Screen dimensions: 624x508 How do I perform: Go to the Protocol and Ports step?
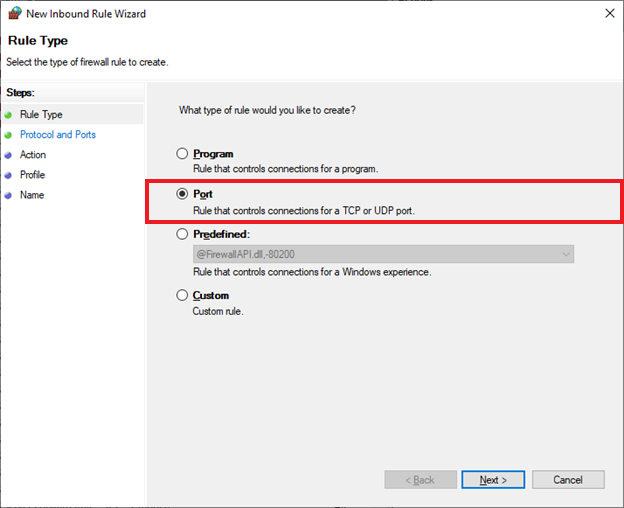58,135
